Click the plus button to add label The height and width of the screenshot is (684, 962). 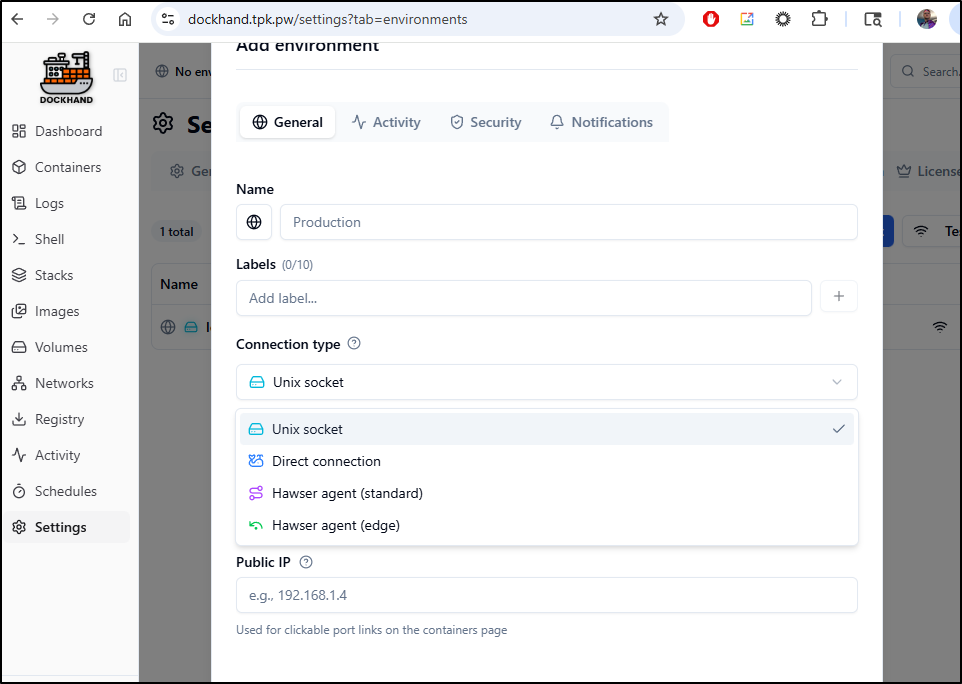[x=838, y=297]
